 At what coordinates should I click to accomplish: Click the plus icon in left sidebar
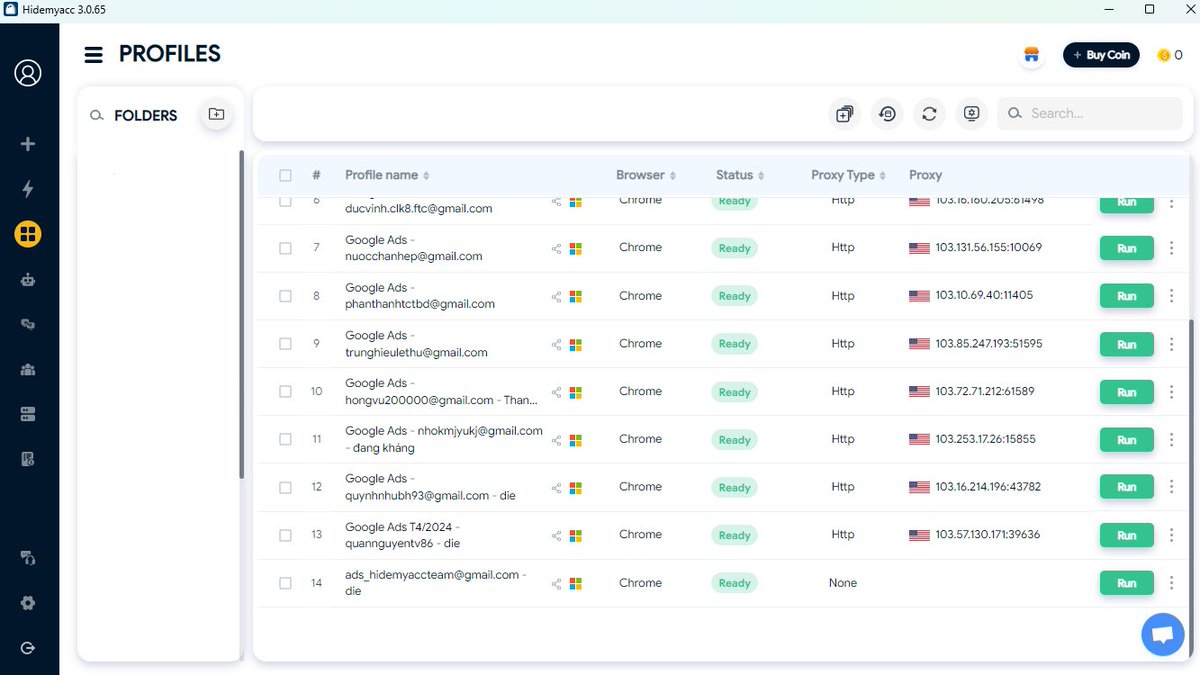tap(28, 144)
